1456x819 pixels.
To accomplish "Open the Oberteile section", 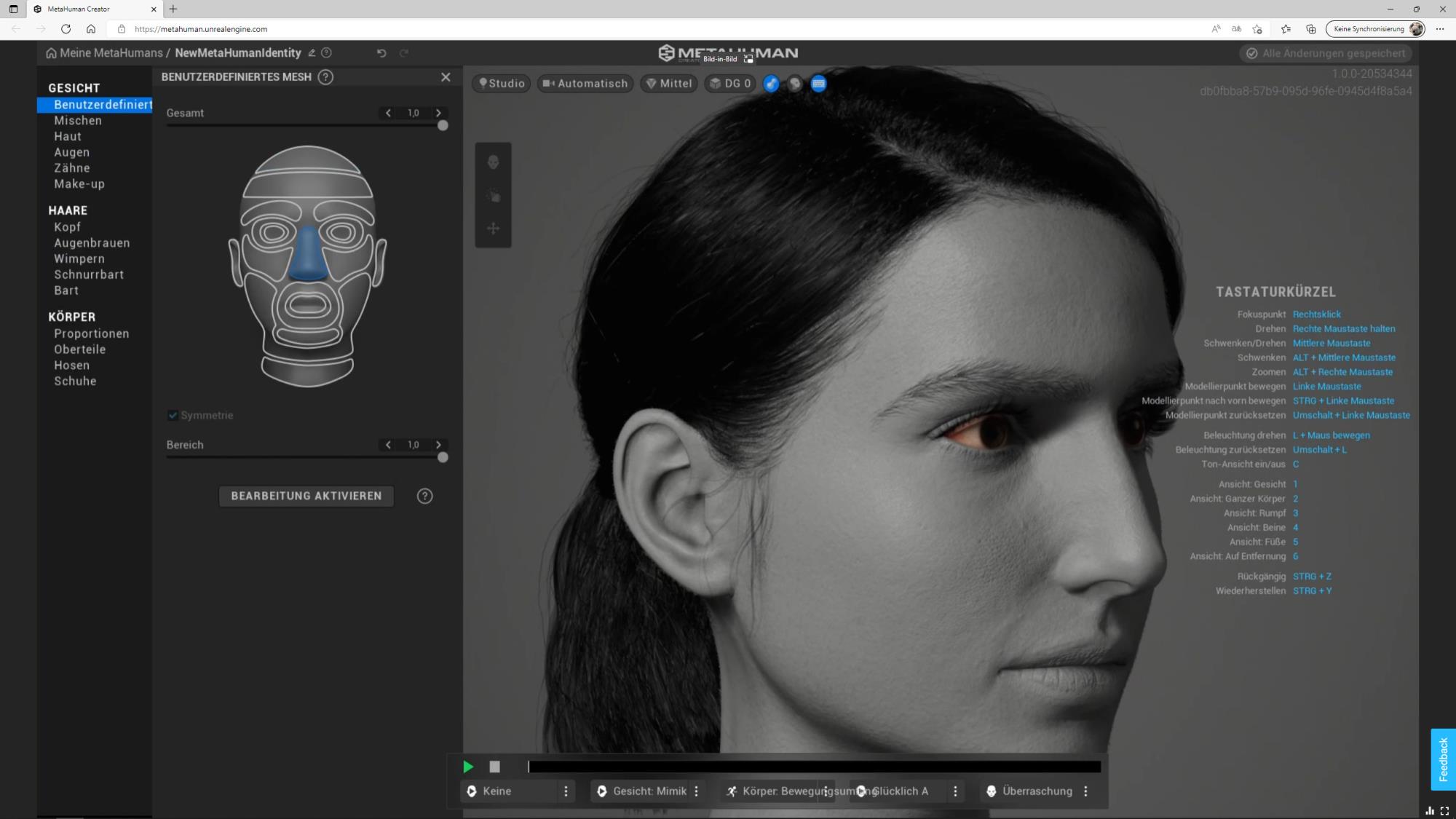I will [80, 349].
